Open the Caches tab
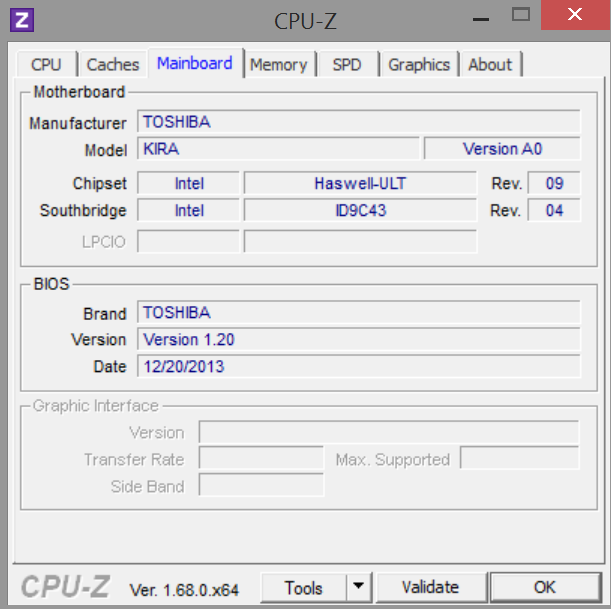611x609 pixels. pyautogui.click(x=113, y=64)
